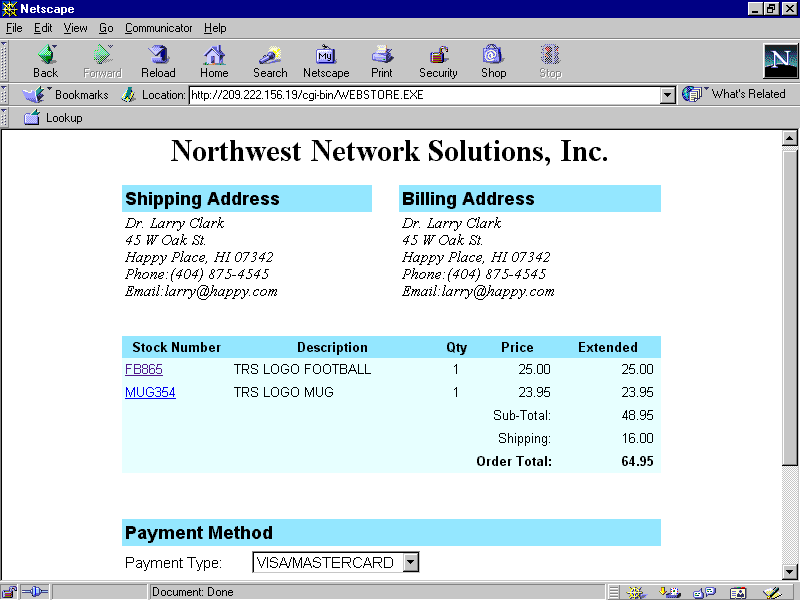Click the page location proxy icon
The image size is (800, 600).
pos(128,94)
